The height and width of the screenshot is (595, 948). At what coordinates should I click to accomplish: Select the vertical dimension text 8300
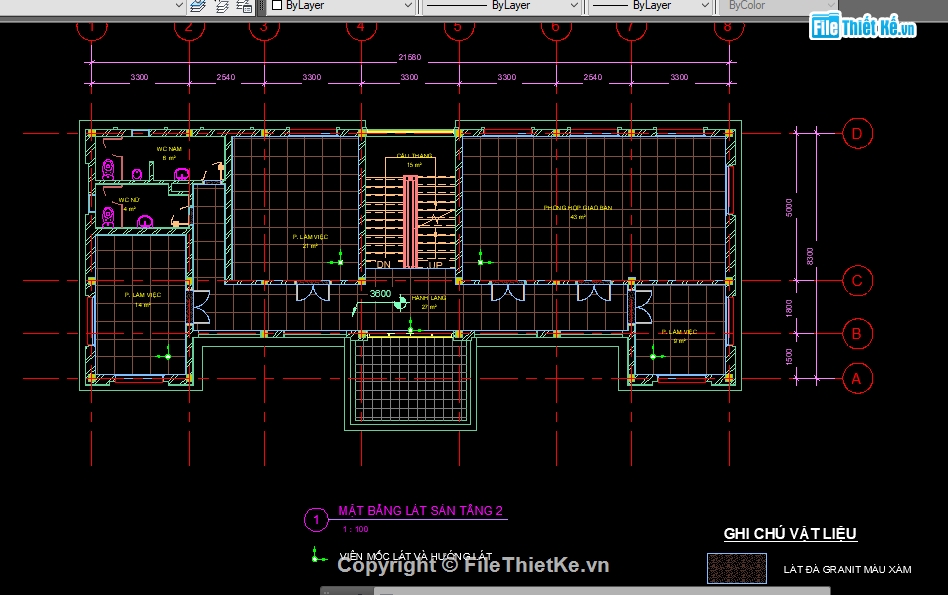810,256
